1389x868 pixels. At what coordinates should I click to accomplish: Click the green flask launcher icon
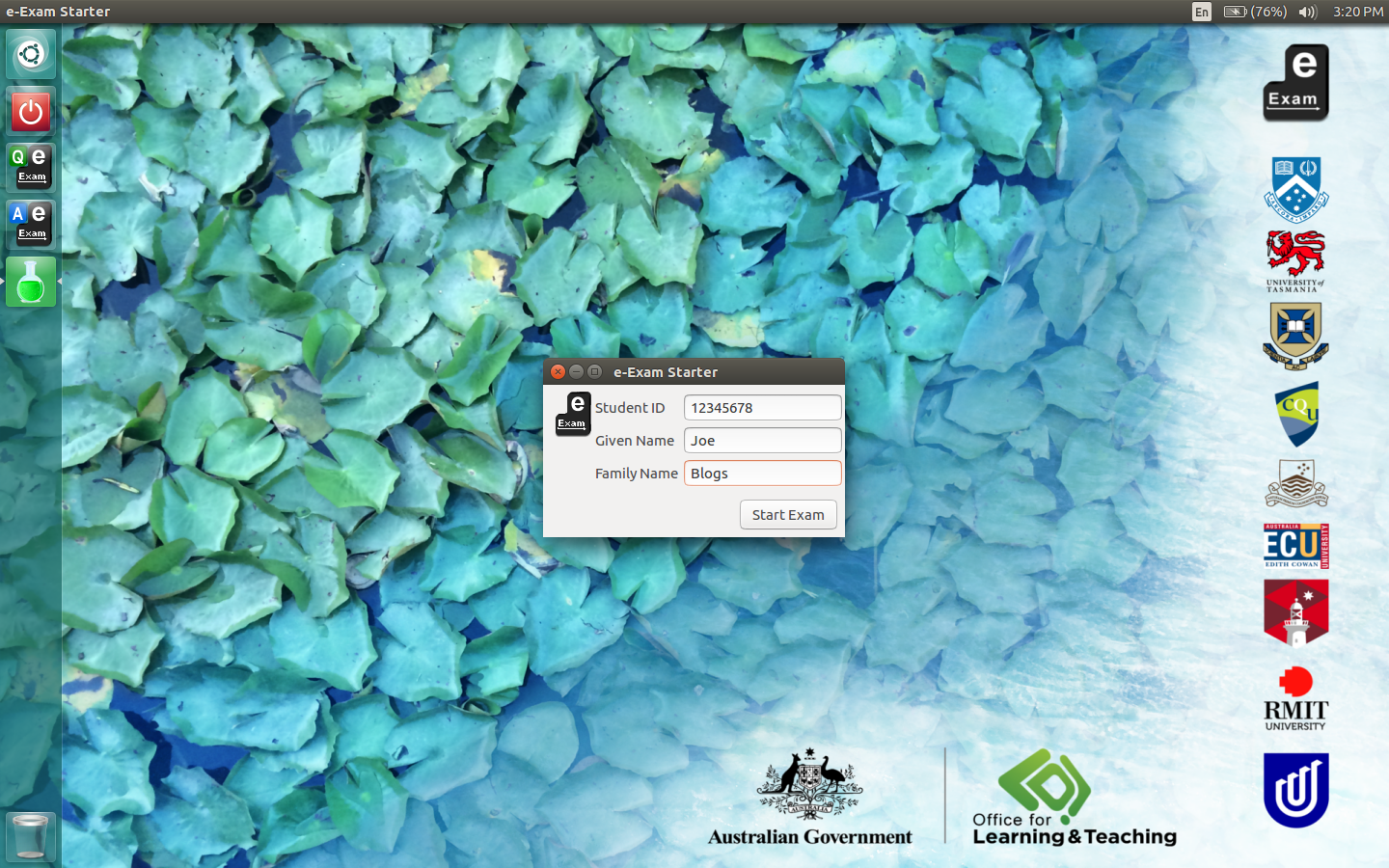[31, 282]
